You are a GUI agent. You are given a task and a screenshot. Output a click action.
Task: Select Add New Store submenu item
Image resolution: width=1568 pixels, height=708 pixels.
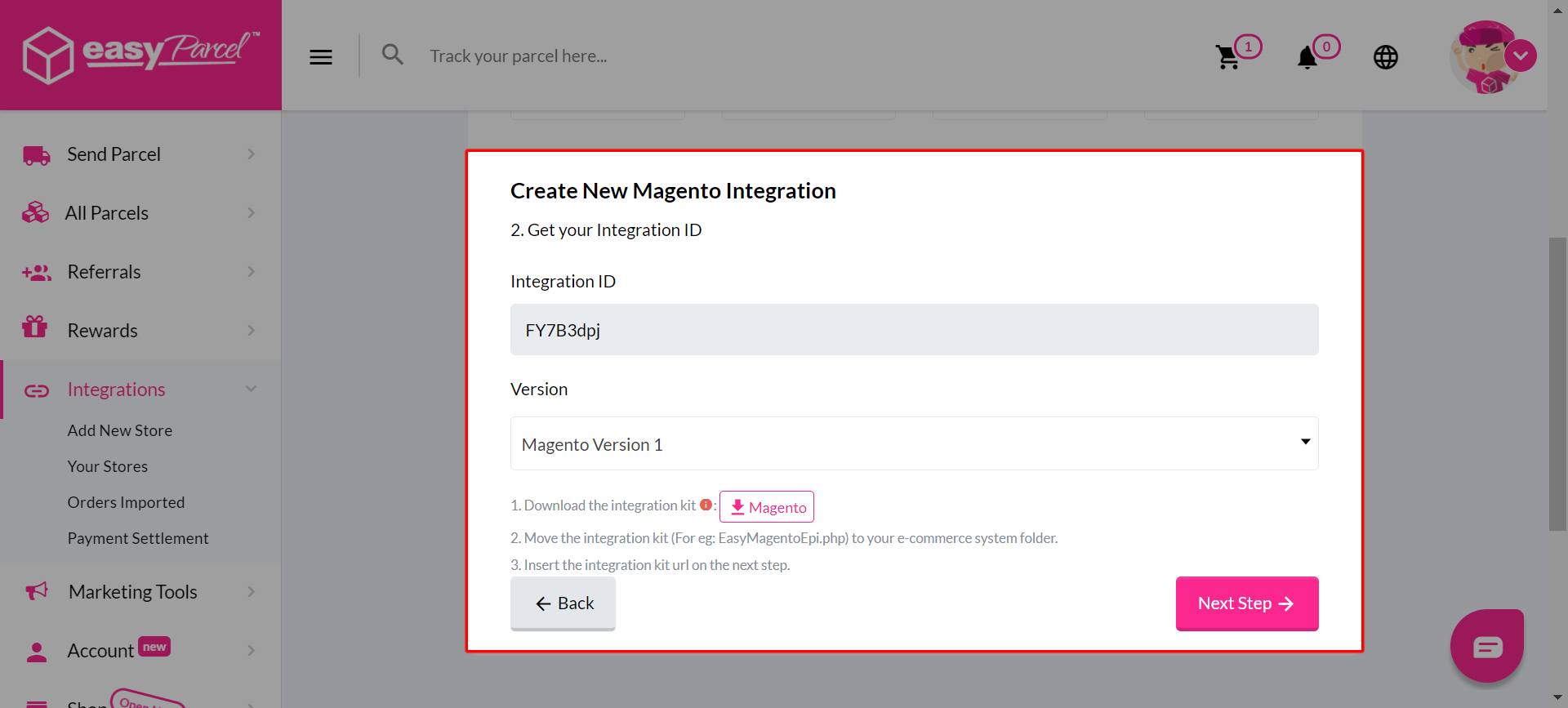pyautogui.click(x=120, y=430)
